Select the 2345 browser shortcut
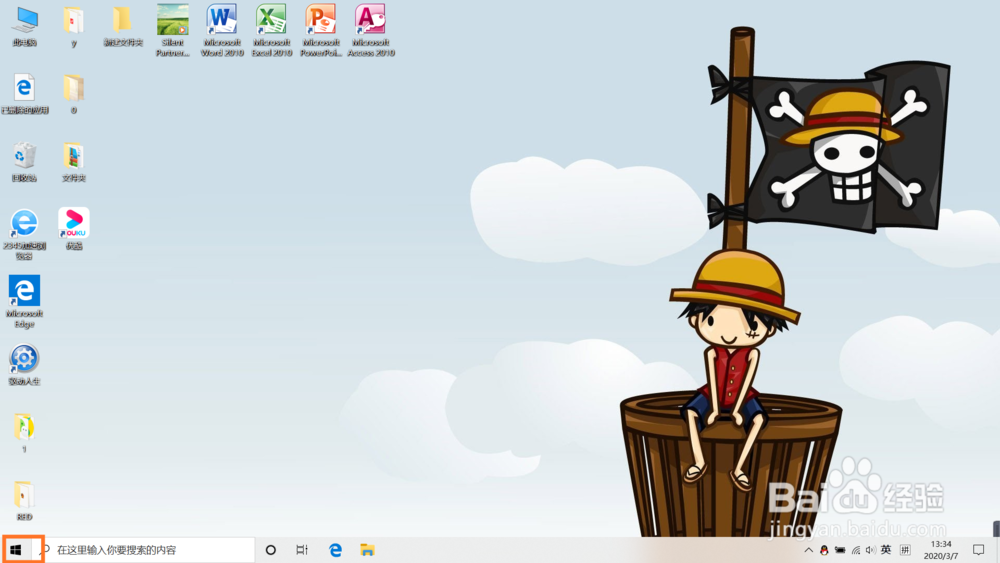The height and width of the screenshot is (563, 1000). pos(24,234)
